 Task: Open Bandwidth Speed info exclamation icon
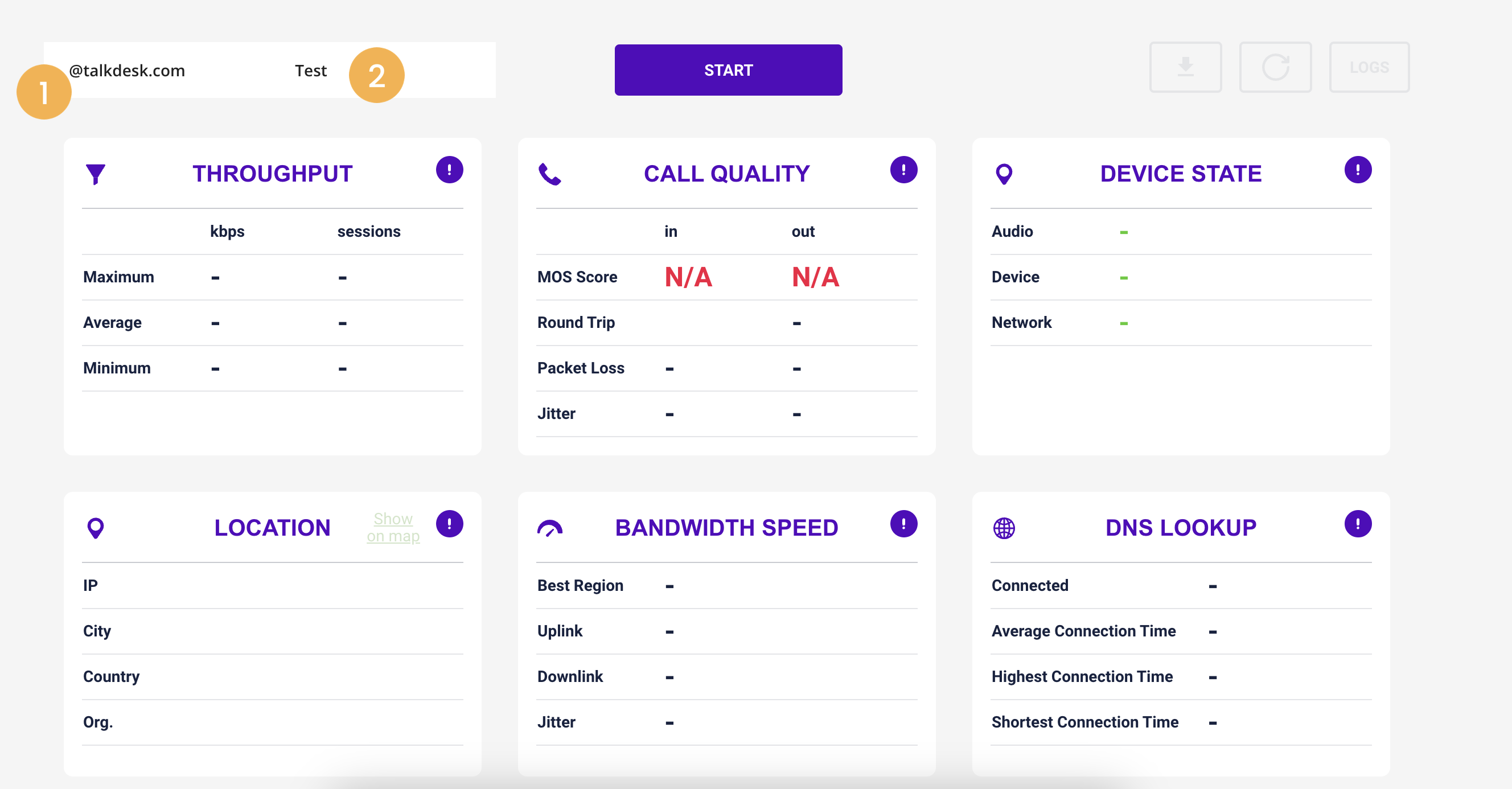[x=903, y=524]
